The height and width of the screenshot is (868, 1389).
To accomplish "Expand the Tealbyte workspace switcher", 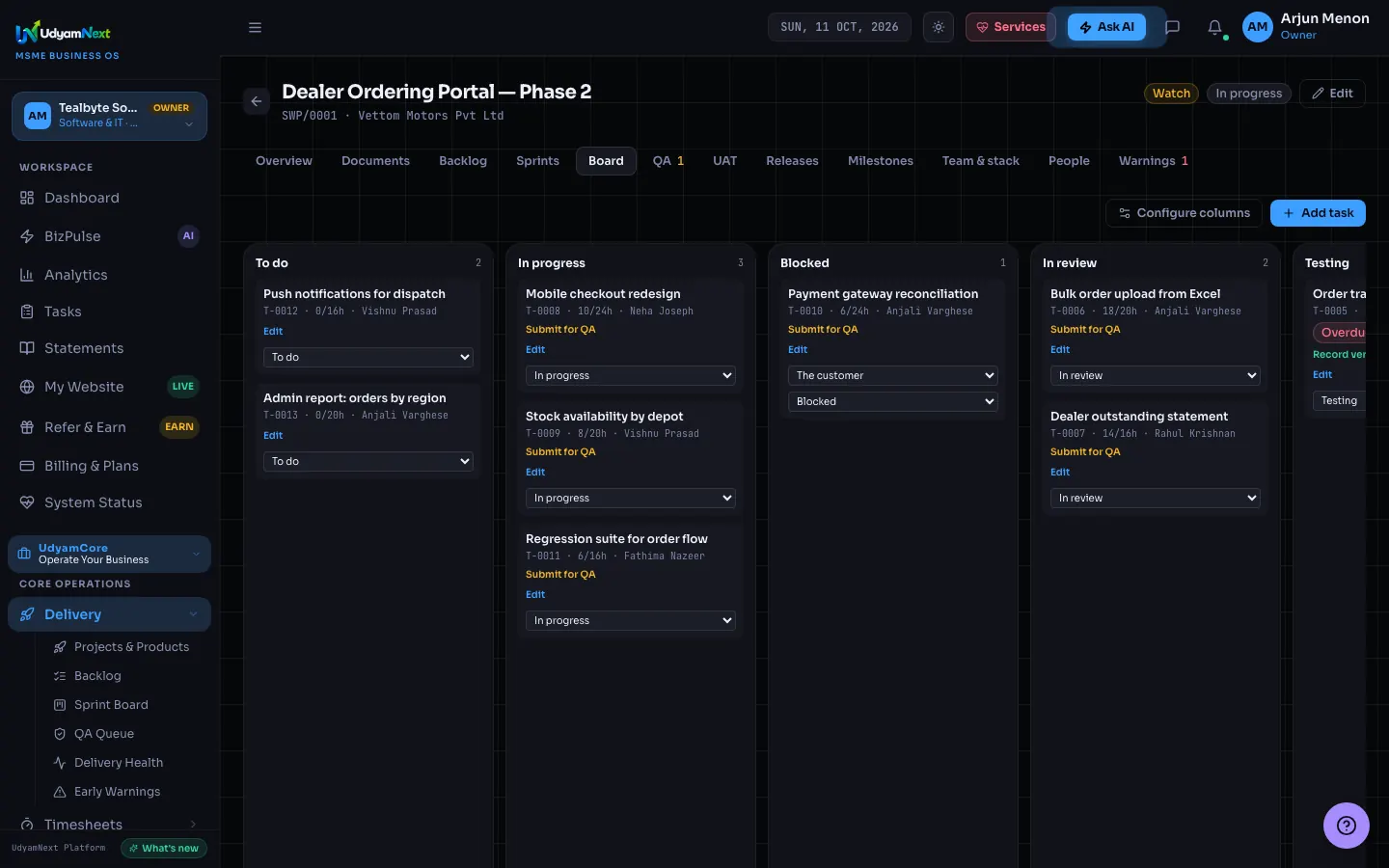I will [110, 116].
